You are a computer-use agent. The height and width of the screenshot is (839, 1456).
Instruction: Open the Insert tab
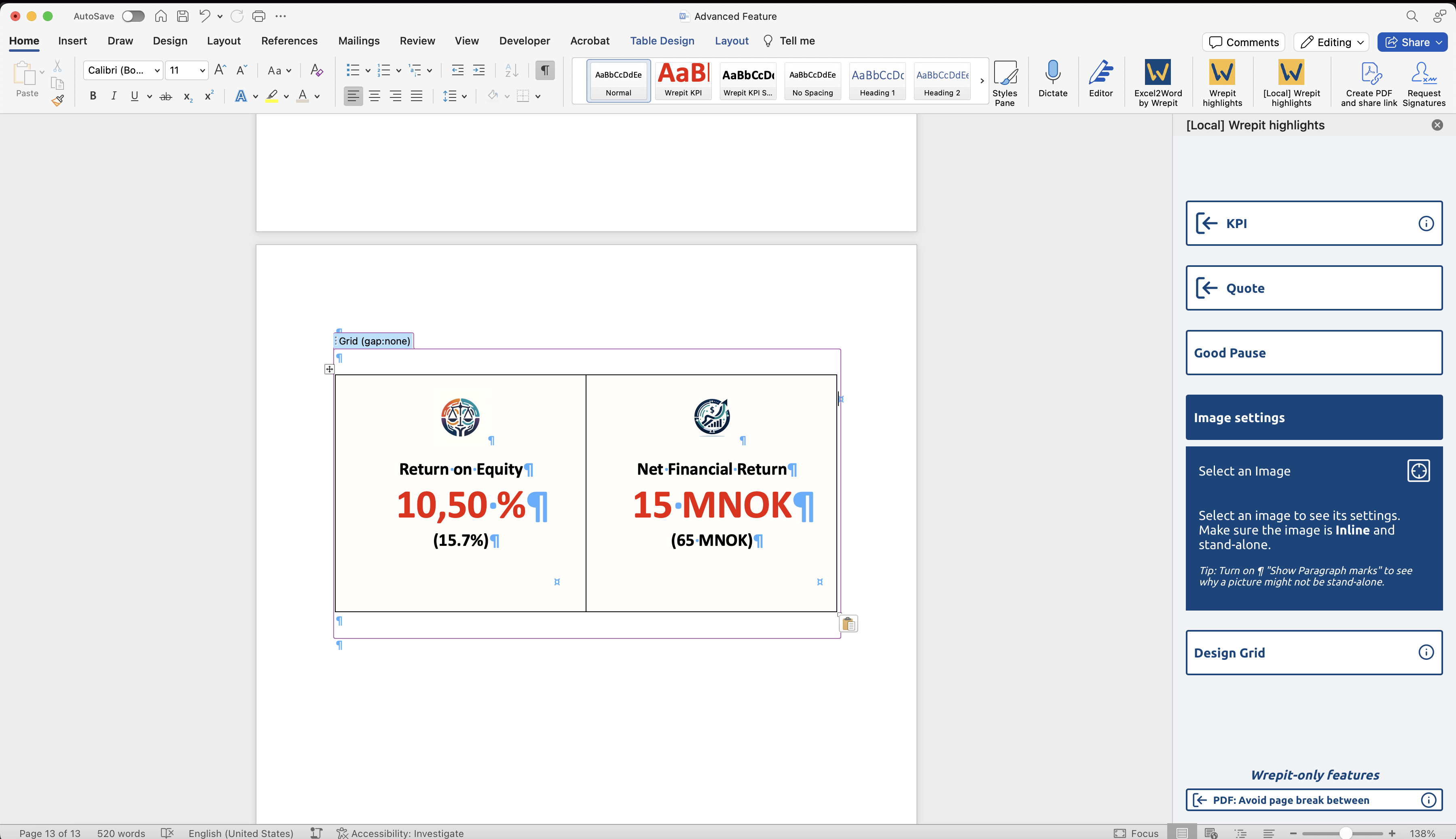coord(73,41)
